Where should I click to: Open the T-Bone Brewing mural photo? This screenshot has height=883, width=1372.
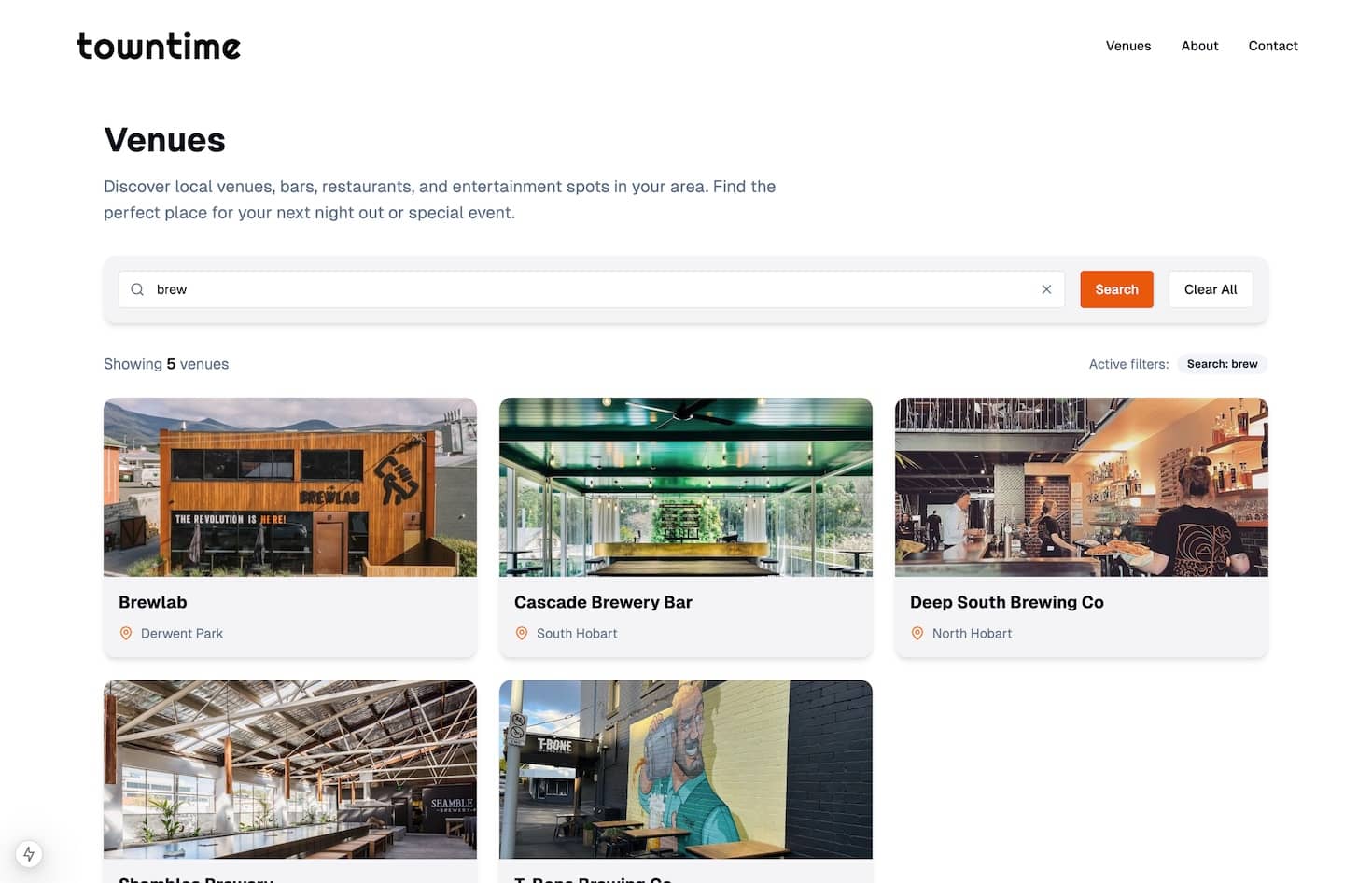point(686,769)
